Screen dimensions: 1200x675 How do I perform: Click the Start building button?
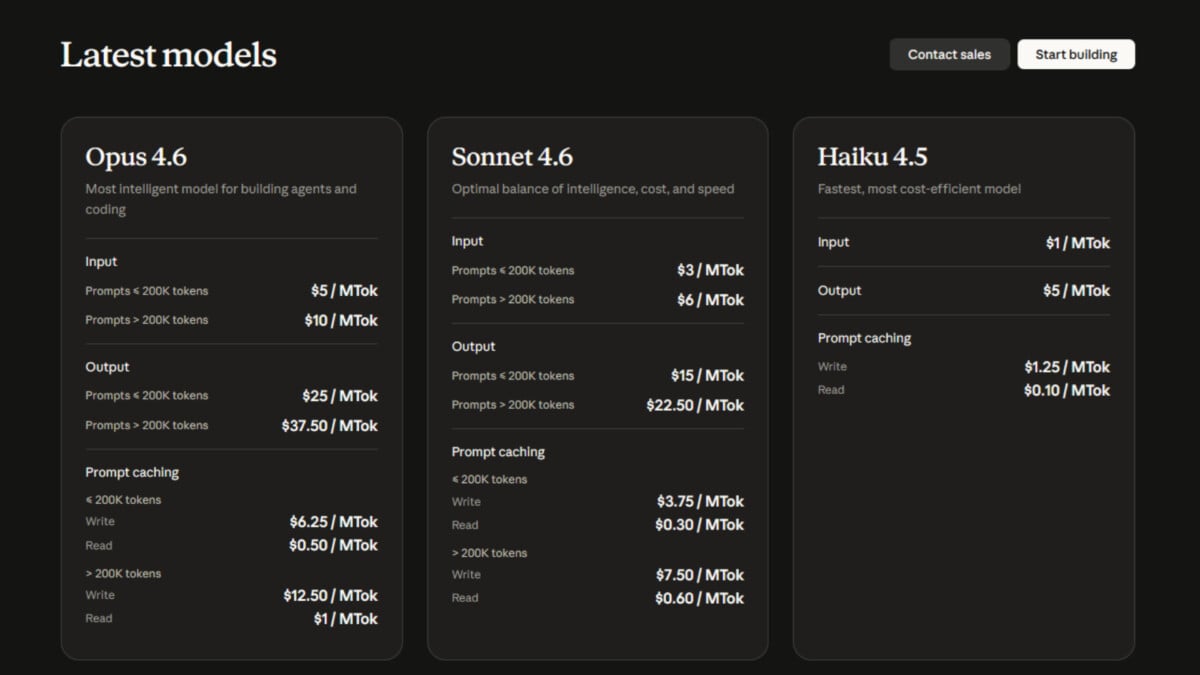pyautogui.click(x=1076, y=55)
